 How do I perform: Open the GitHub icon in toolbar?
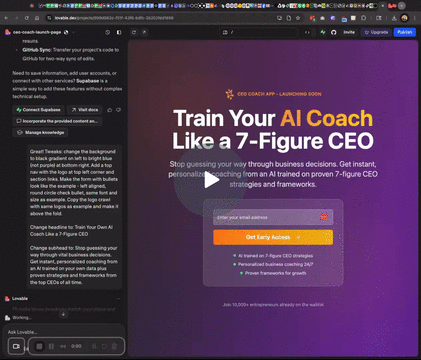coord(334,32)
